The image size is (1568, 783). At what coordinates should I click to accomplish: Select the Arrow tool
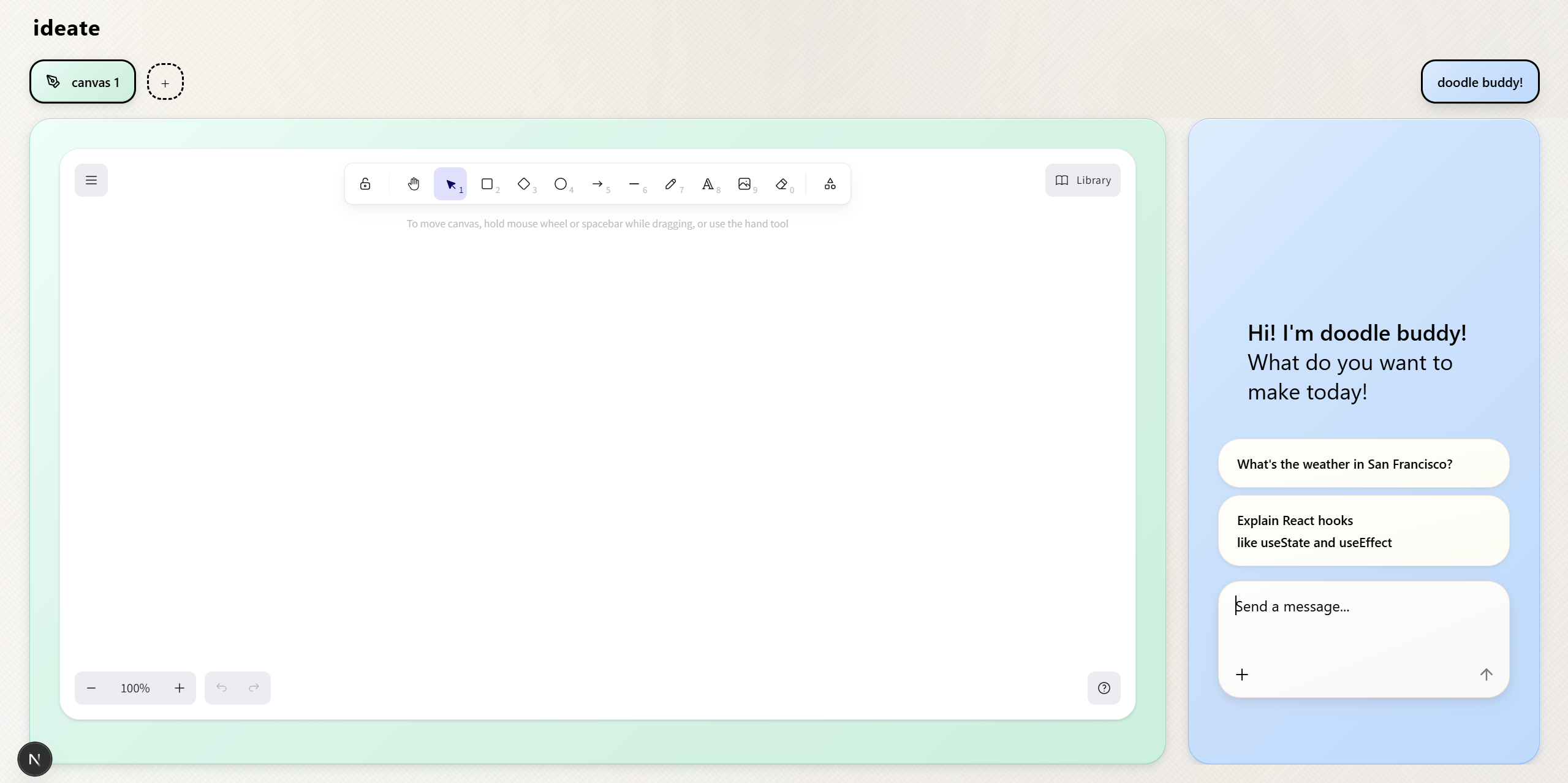tap(597, 184)
